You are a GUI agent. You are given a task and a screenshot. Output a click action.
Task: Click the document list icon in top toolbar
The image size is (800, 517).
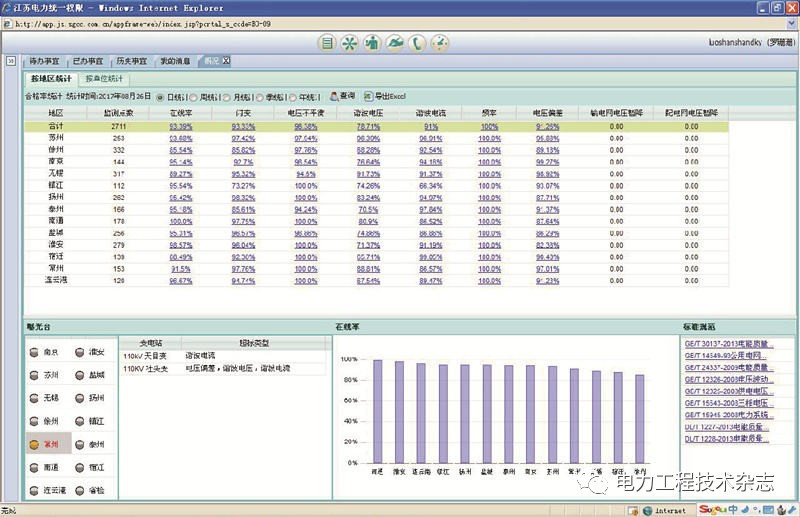coord(327,43)
